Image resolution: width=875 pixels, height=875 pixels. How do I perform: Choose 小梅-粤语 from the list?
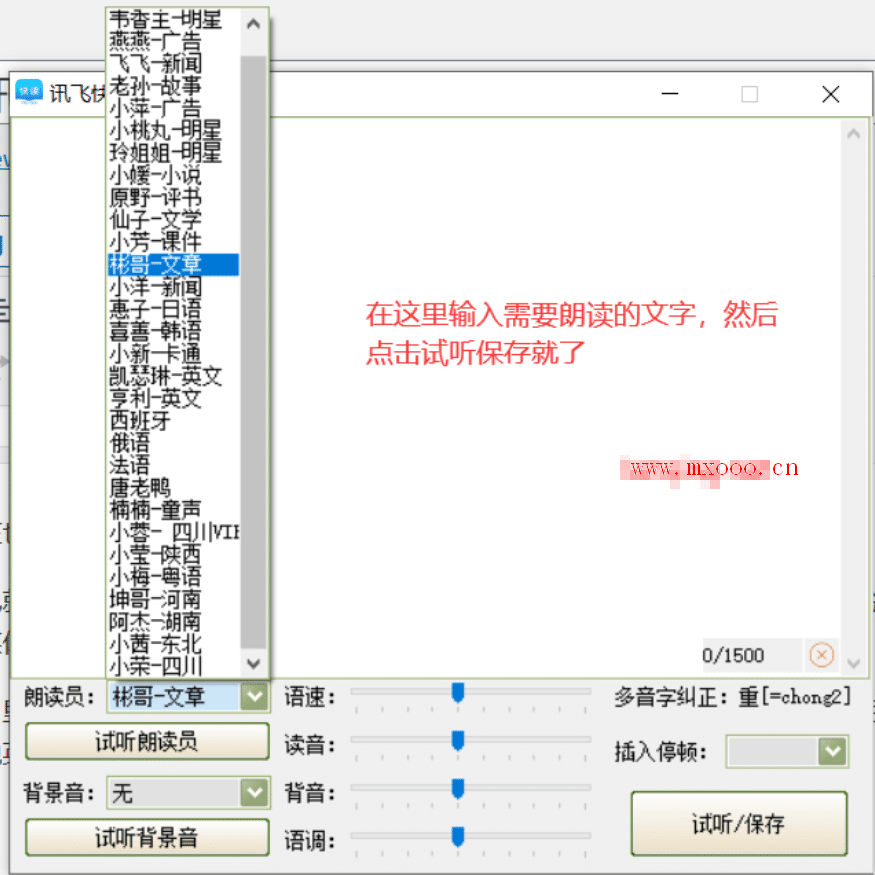click(x=156, y=576)
